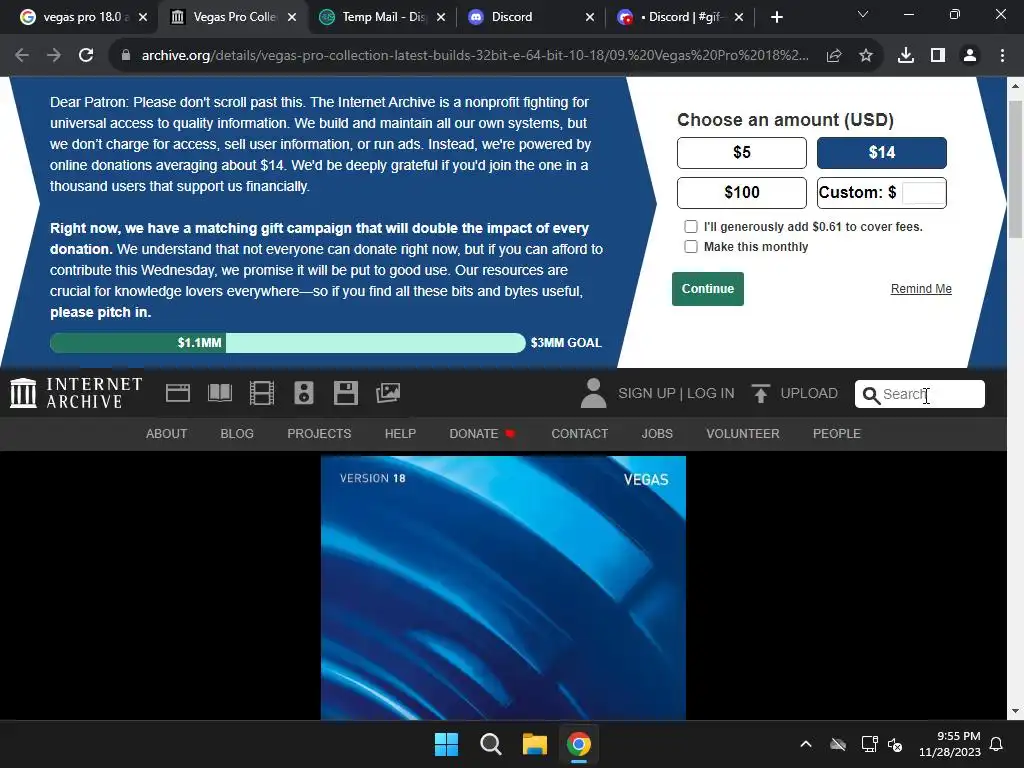Go back using the browser back arrow
The height and width of the screenshot is (768, 1024).
[22, 56]
